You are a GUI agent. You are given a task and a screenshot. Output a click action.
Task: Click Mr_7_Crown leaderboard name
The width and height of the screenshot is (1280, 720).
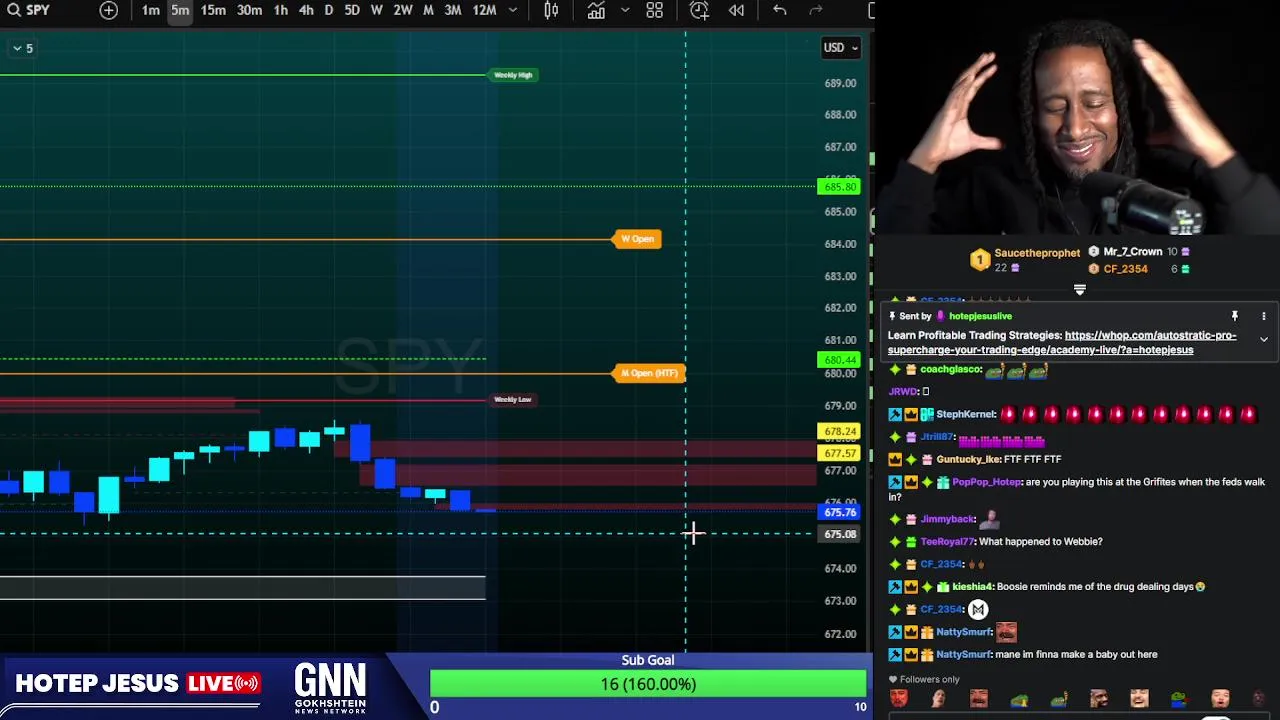pyautogui.click(x=1133, y=252)
